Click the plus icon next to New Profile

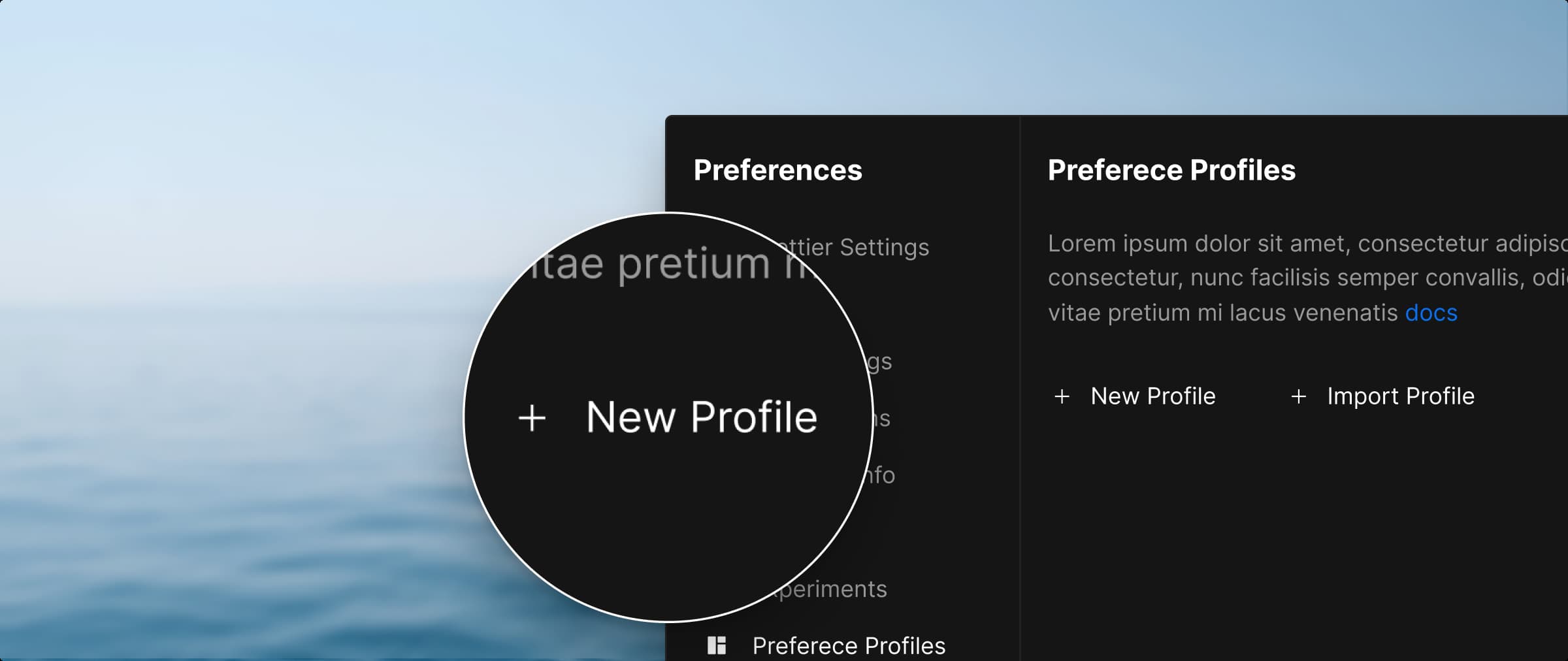tap(1062, 396)
